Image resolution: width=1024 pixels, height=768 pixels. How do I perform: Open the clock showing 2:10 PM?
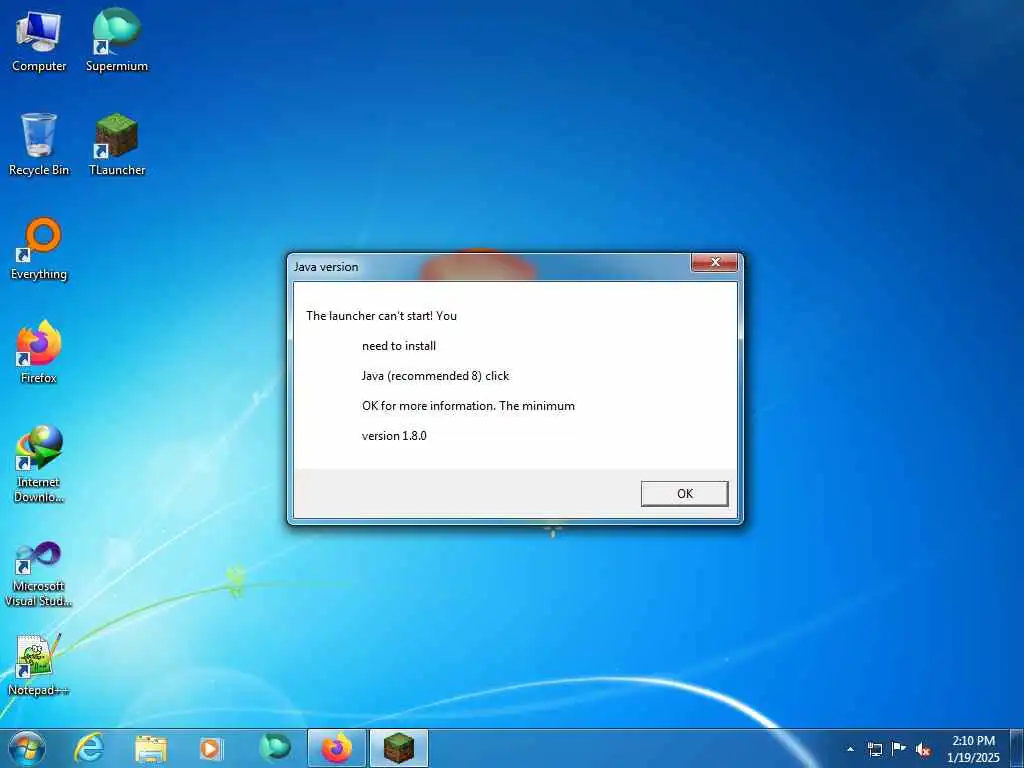click(973, 749)
